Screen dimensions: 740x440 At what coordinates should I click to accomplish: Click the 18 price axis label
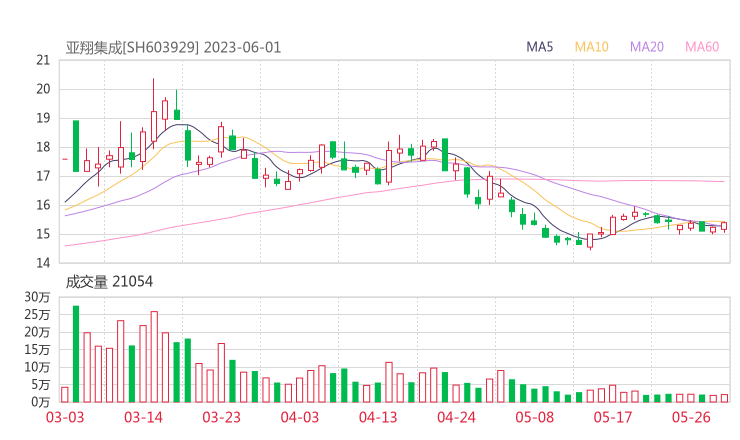click(x=43, y=147)
